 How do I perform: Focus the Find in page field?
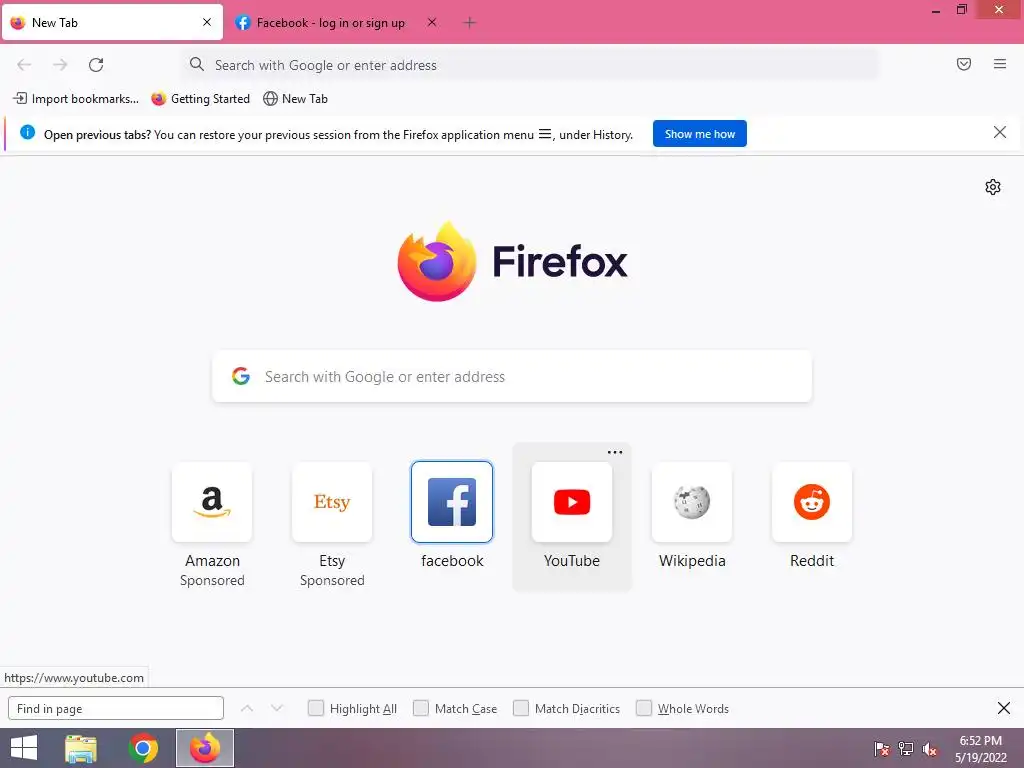click(x=116, y=708)
